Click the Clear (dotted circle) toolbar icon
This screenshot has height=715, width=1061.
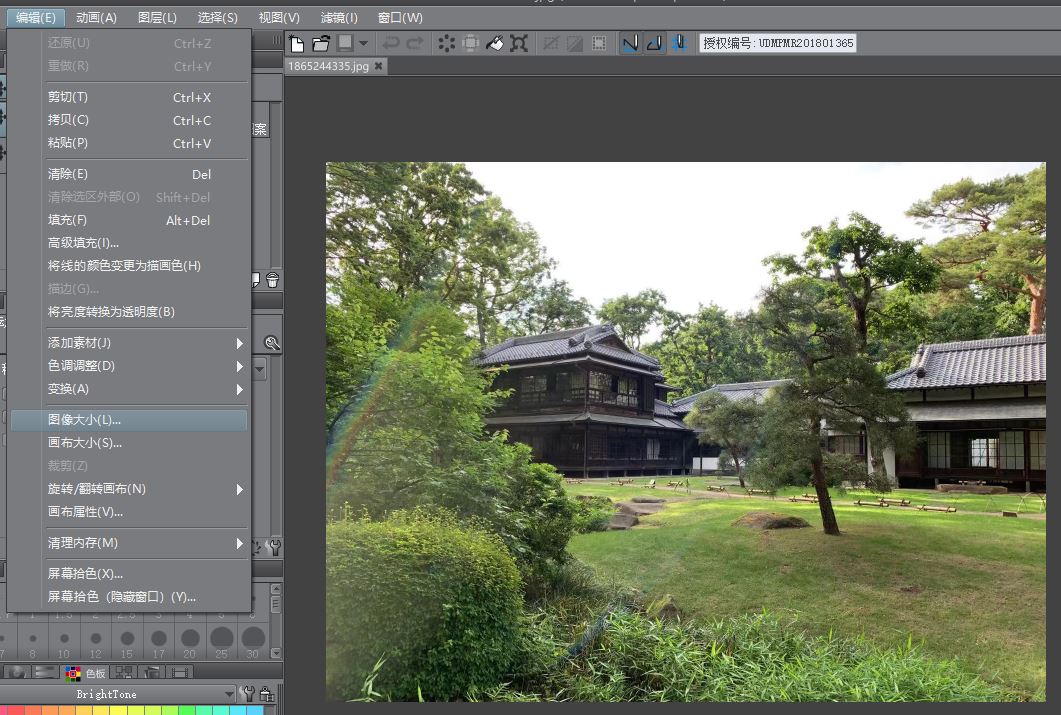[x=446, y=43]
